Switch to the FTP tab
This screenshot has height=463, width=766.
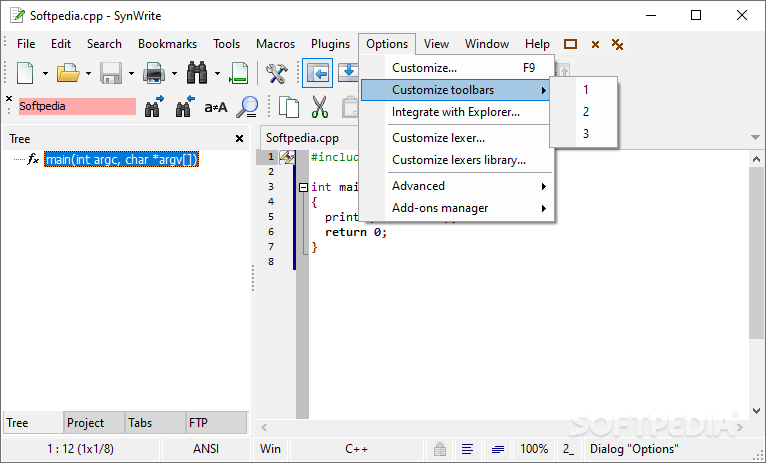coord(216,422)
